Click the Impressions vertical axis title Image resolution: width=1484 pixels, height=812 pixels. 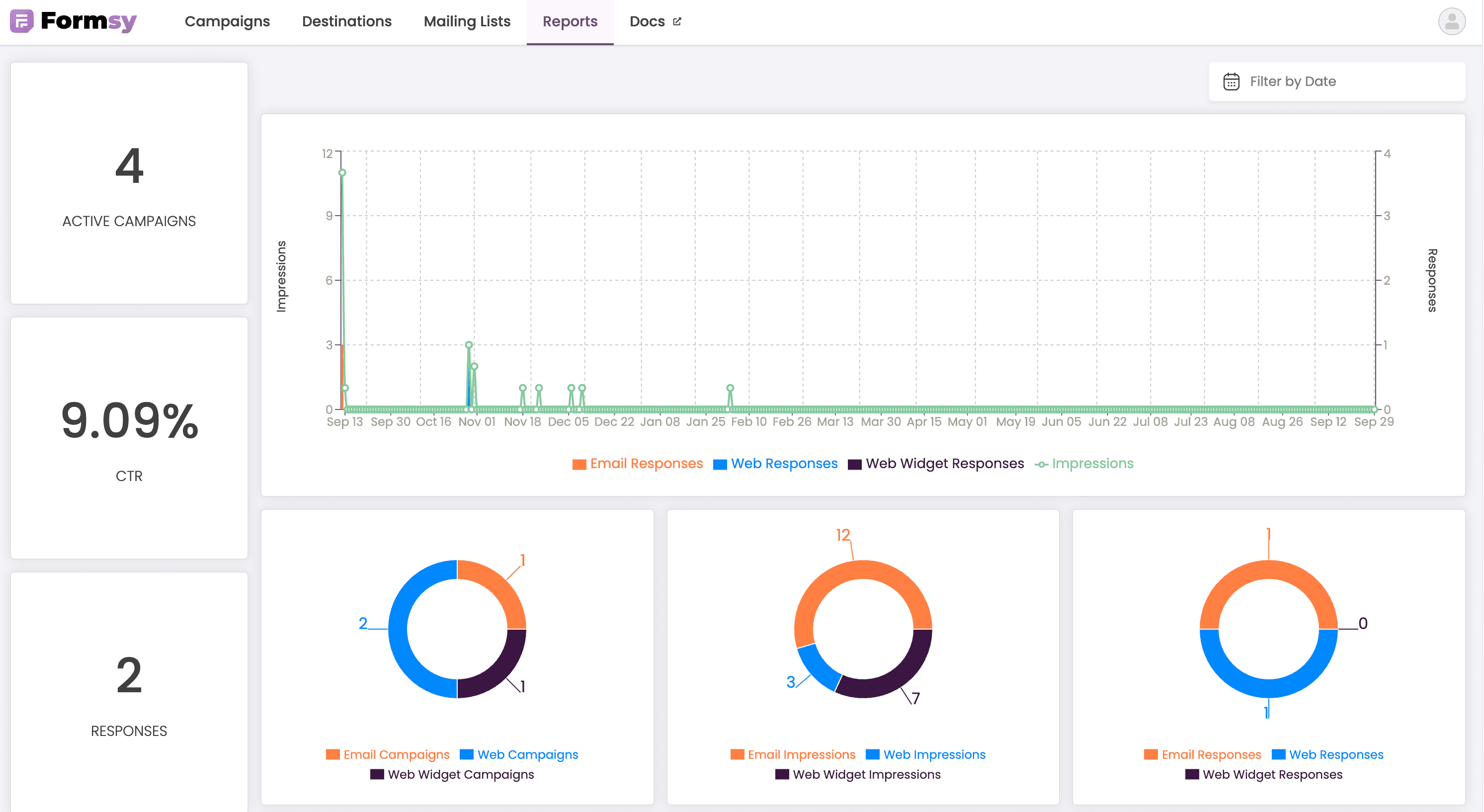(281, 276)
